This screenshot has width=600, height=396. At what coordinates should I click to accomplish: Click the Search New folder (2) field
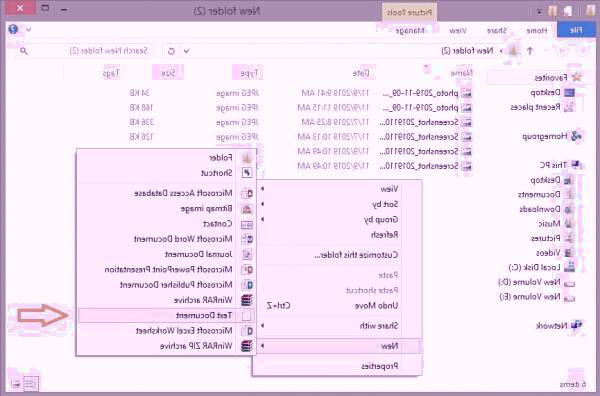(84, 51)
